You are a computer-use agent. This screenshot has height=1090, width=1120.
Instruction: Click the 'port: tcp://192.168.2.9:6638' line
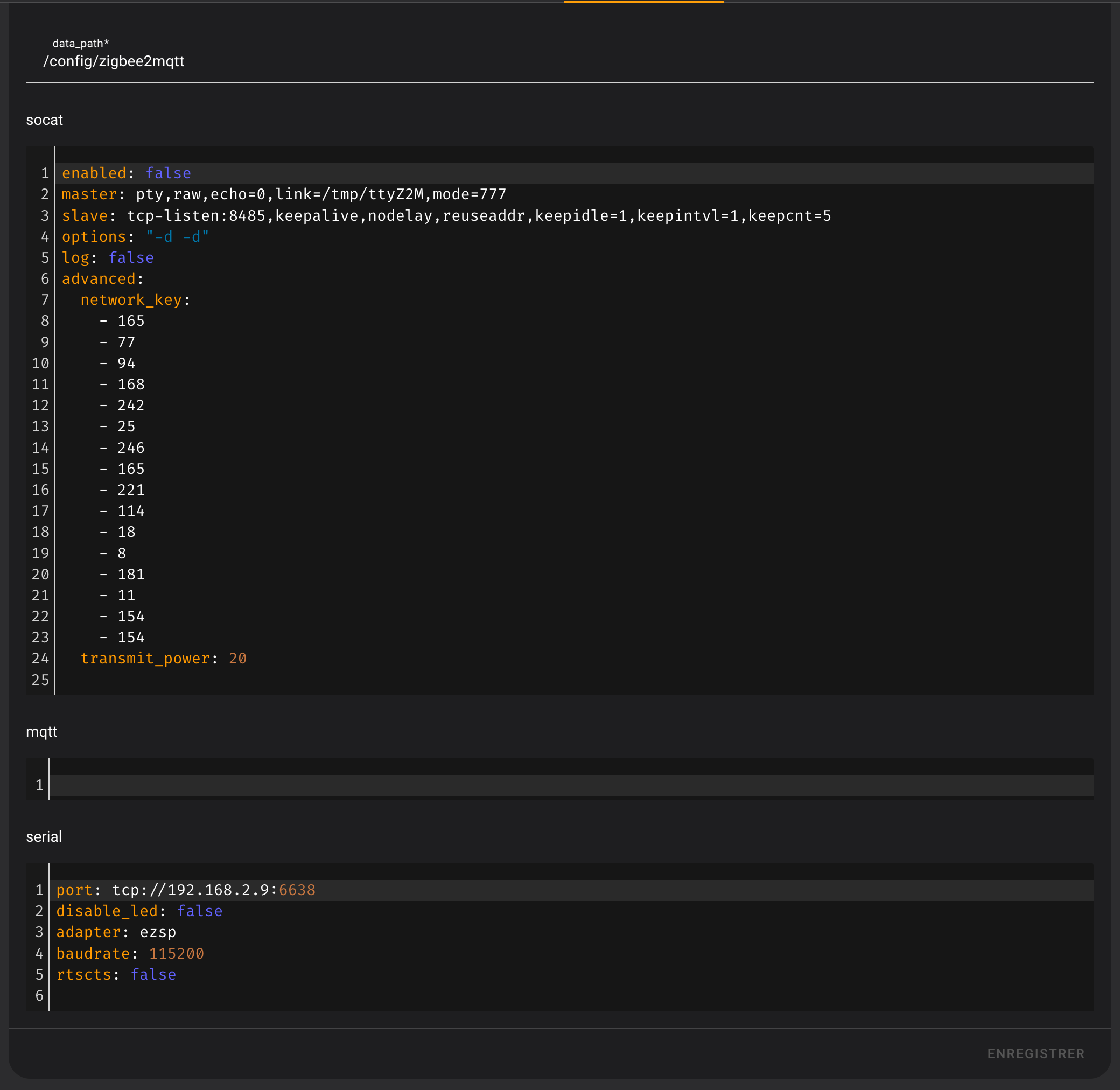coord(571,890)
